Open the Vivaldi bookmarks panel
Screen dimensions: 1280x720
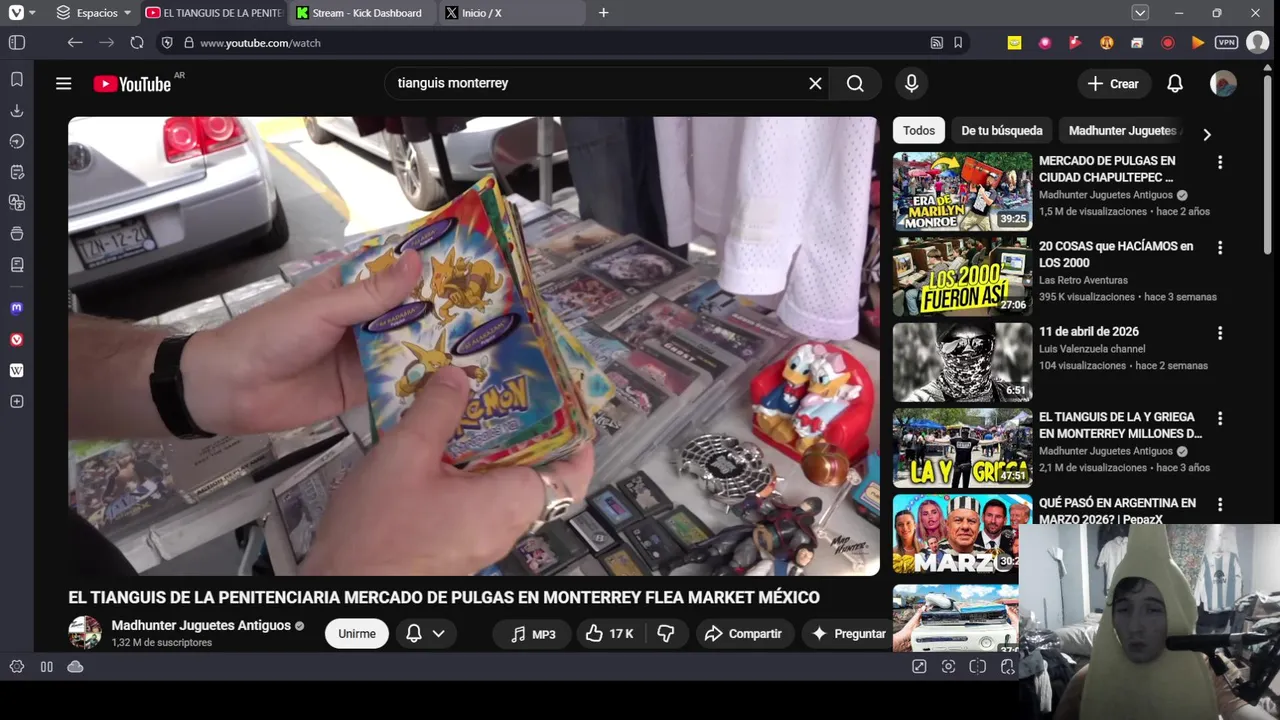point(16,79)
